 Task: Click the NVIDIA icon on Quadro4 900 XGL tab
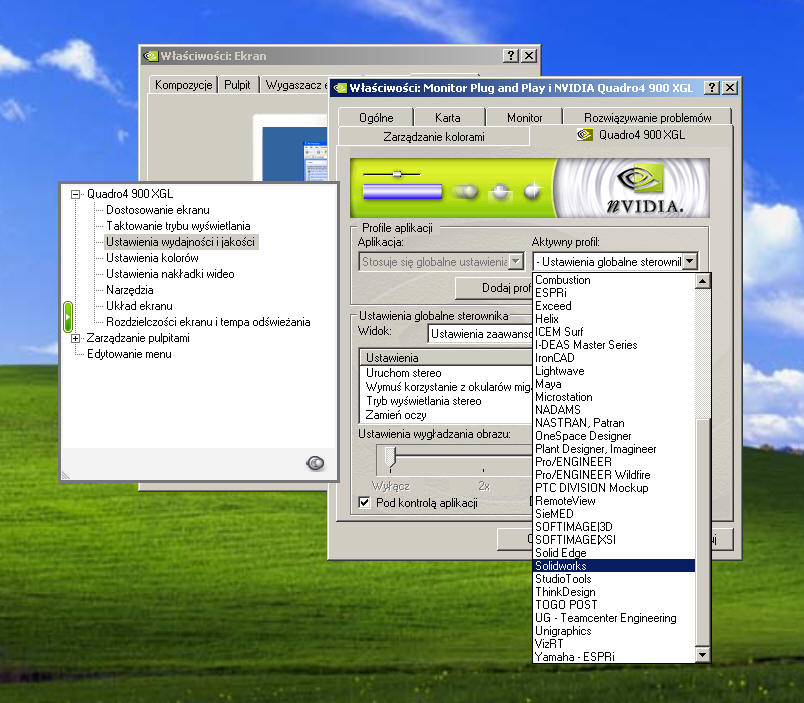(585, 135)
